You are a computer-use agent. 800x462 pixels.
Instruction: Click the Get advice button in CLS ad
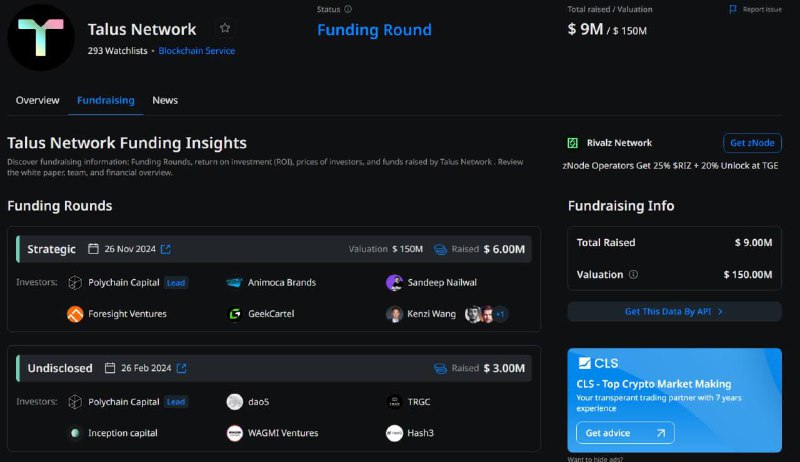[x=625, y=433]
